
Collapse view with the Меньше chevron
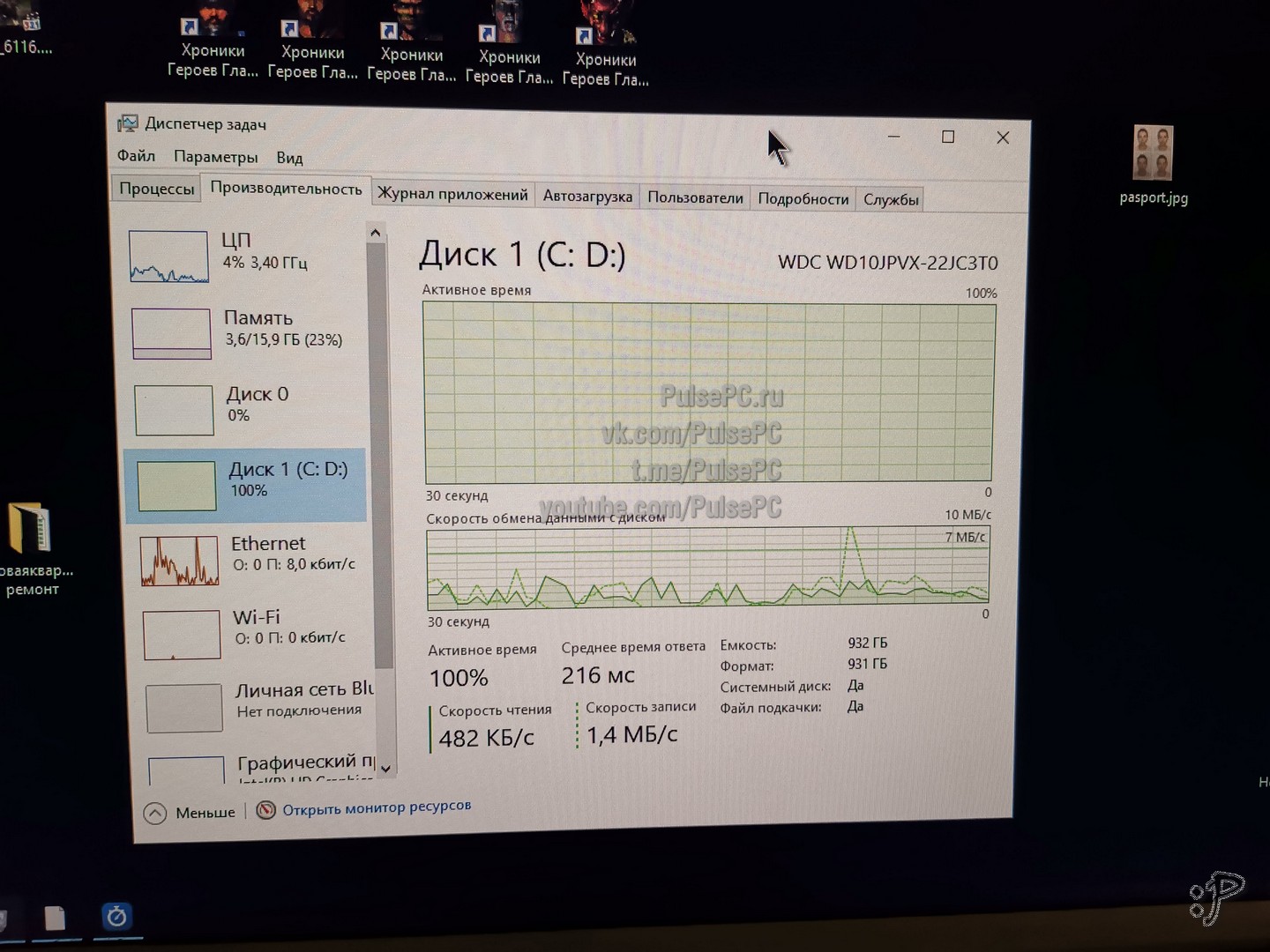coord(155,813)
